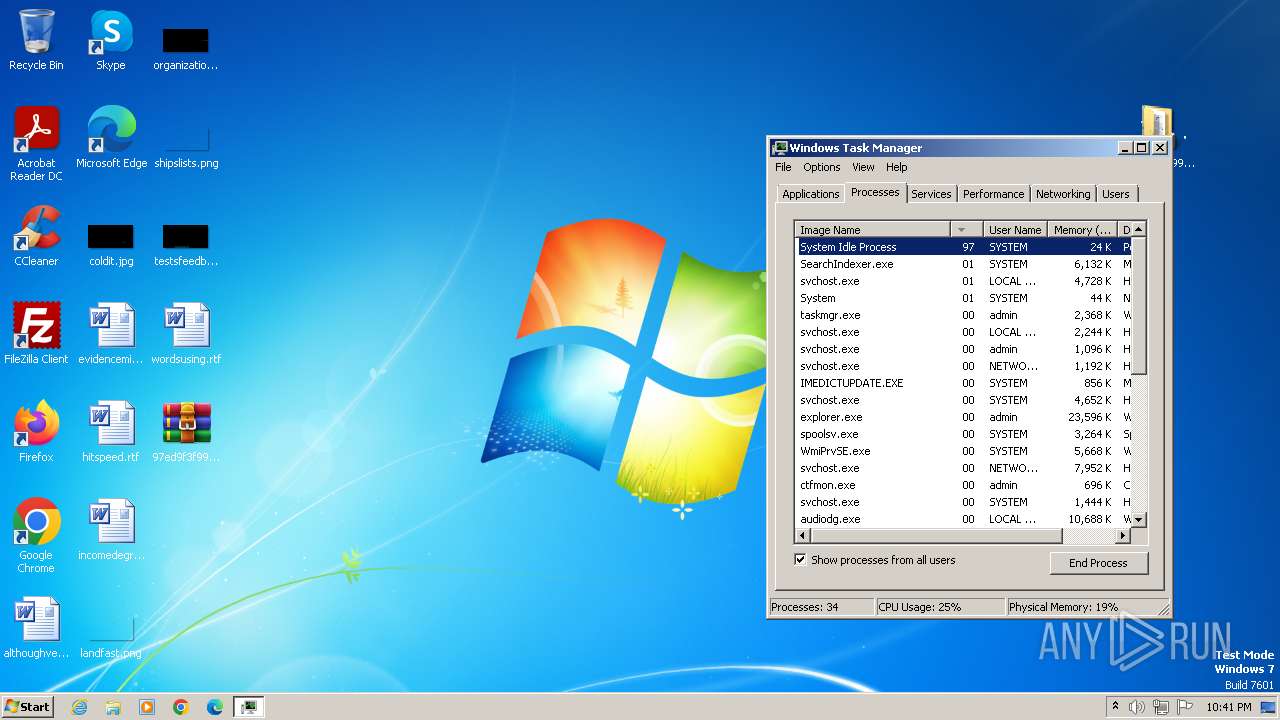Uncheck Show processes from all users
The height and width of the screenshot is (720, 1280).
pos(800,560)
